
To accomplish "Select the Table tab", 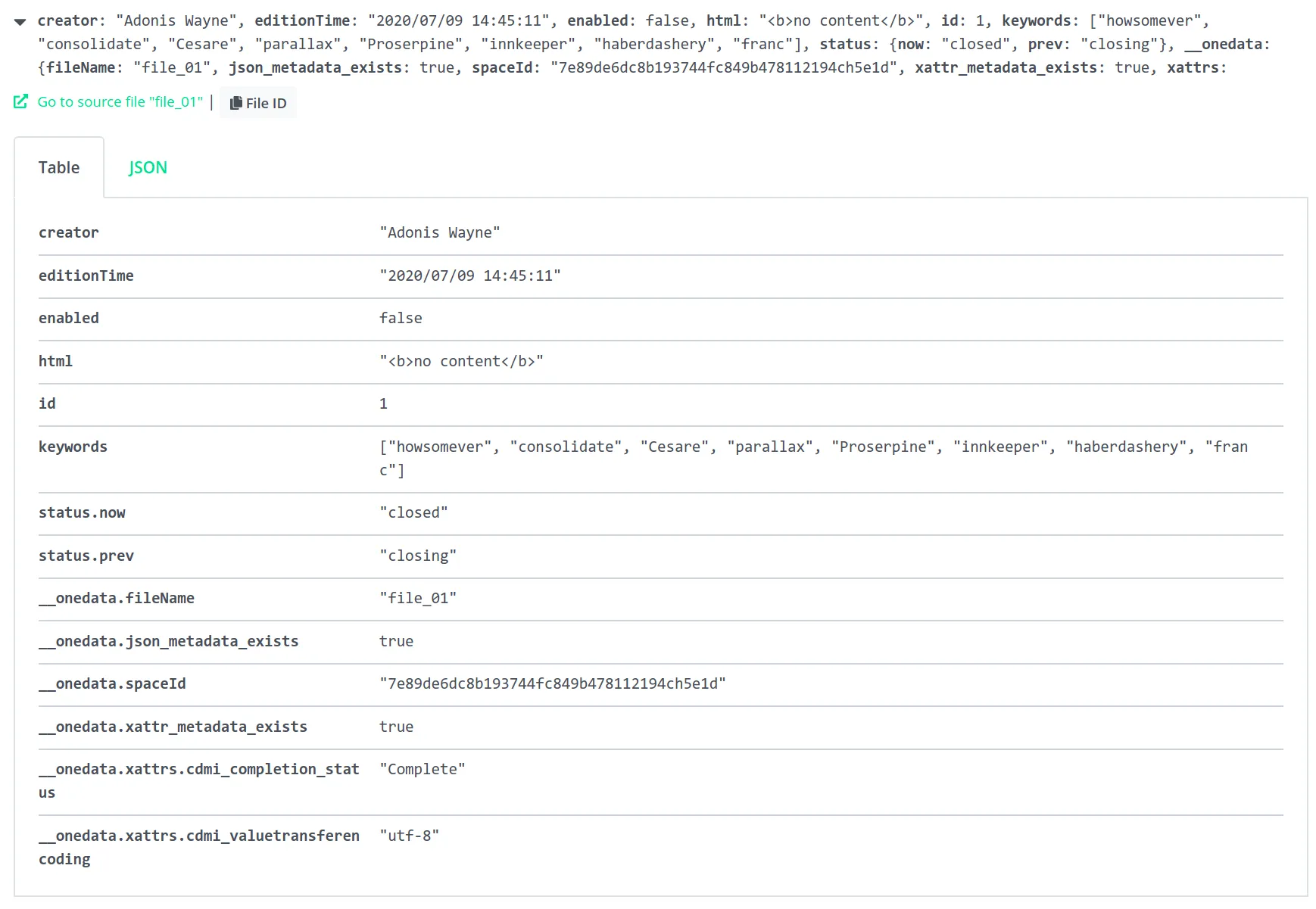I will pos(59,168).
